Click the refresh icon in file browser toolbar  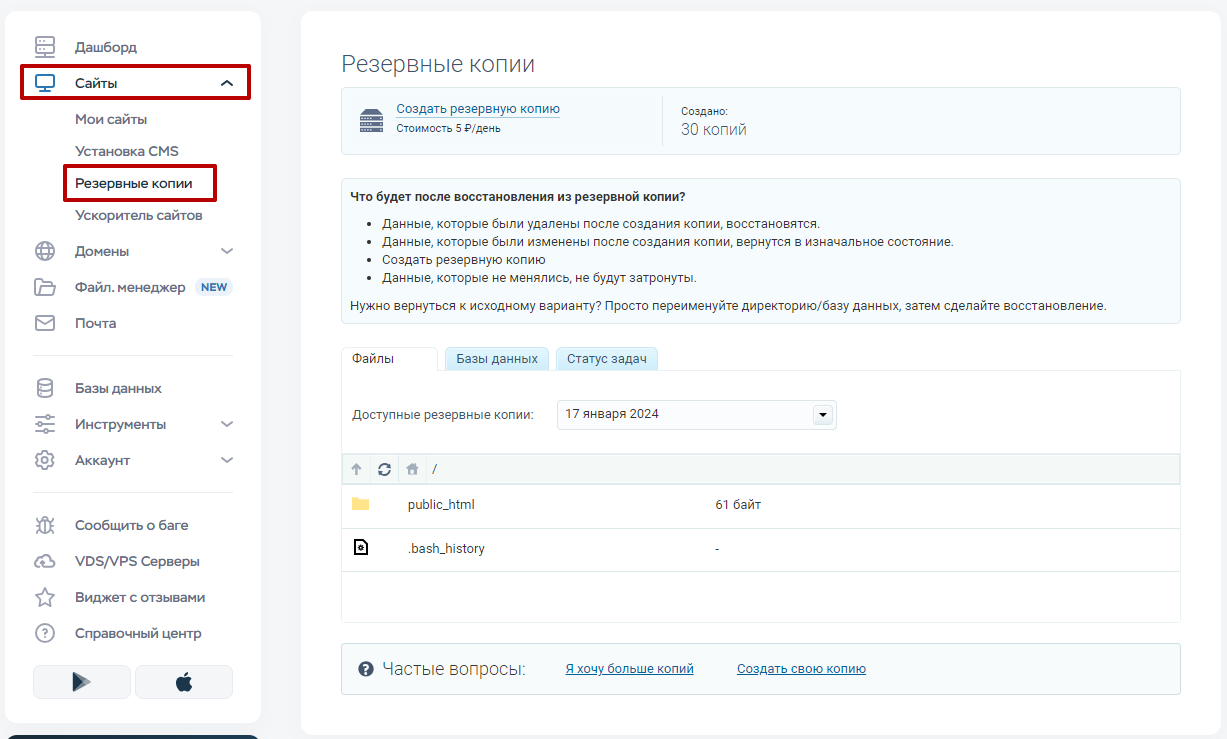[384, 469]
